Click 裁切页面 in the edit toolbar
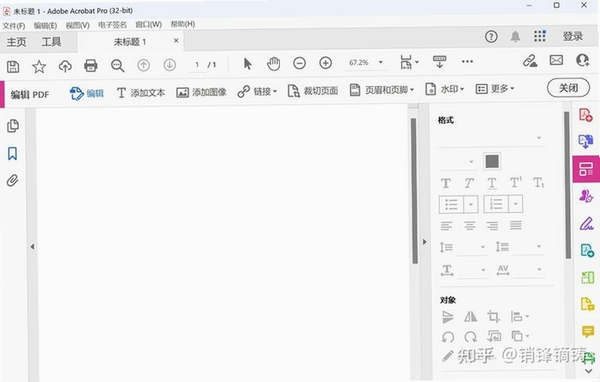This screenshot has height=382, width=600. coord(313,91)
